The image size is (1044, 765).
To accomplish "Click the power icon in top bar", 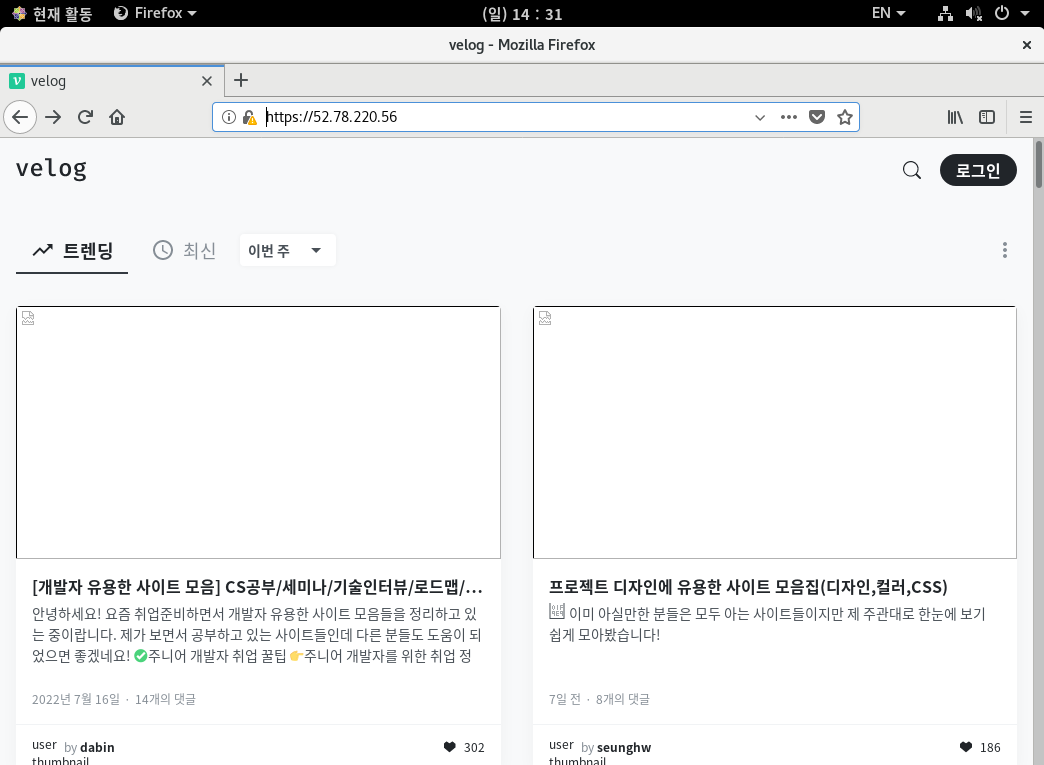I will [1001, 13].
